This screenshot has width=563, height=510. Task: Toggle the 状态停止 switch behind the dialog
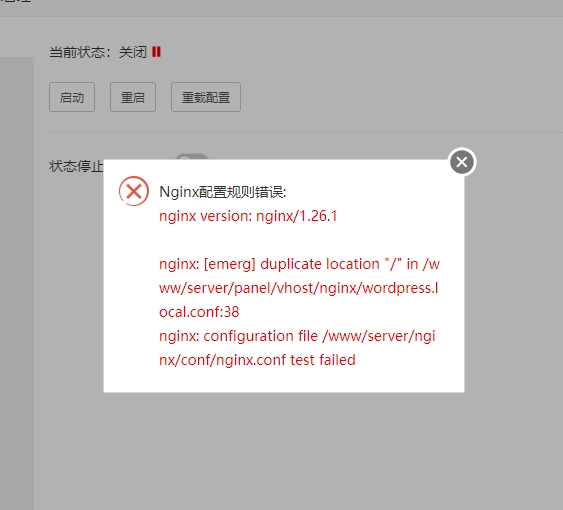192,157
